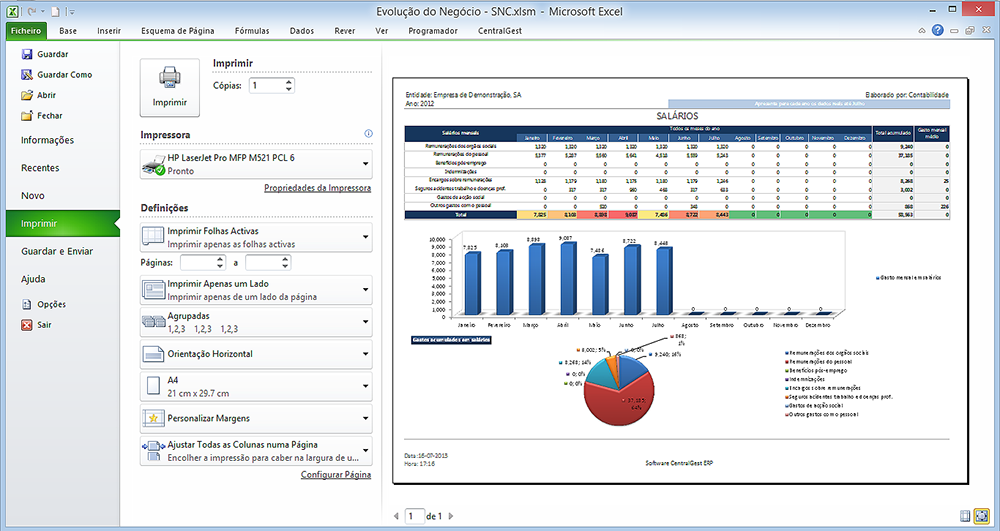The image size is (1000, 531).
Task: Click the large Imprimir printer button
Action: pyautogui.click(x=170, y=88)
